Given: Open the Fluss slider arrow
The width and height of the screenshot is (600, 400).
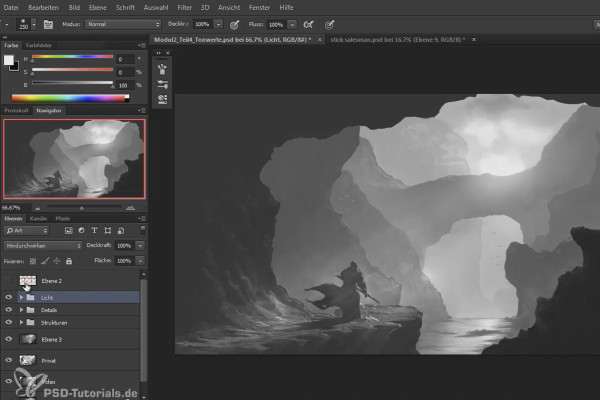Looking at the screenshot, I should pyautogui.click(x=292, y=25).
